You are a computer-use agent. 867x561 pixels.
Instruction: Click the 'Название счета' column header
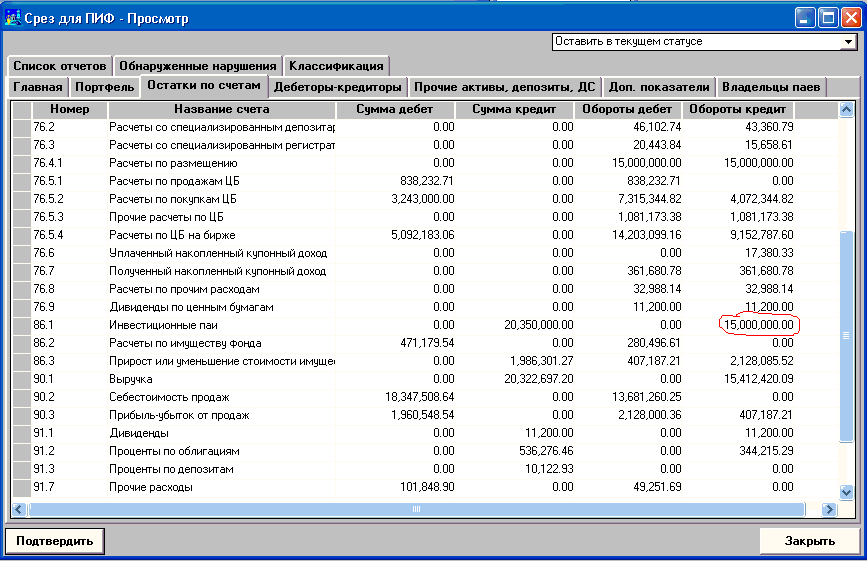click(222, 109)
